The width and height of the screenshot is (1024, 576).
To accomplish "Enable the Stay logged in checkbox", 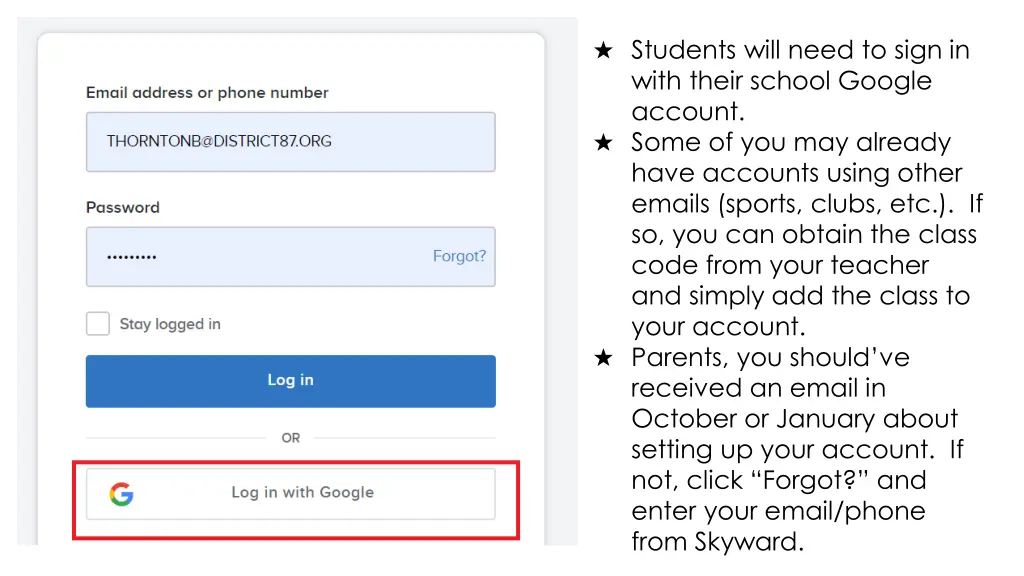I will (x=98, y=324).
